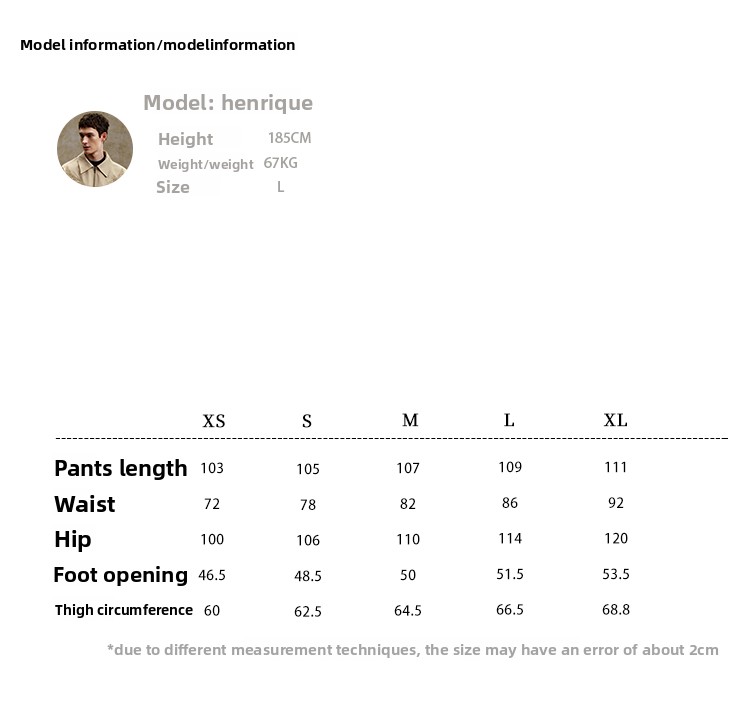Click the XL hip value 120
This screenshot has height=703, width=750.
[x=616, y=539]
